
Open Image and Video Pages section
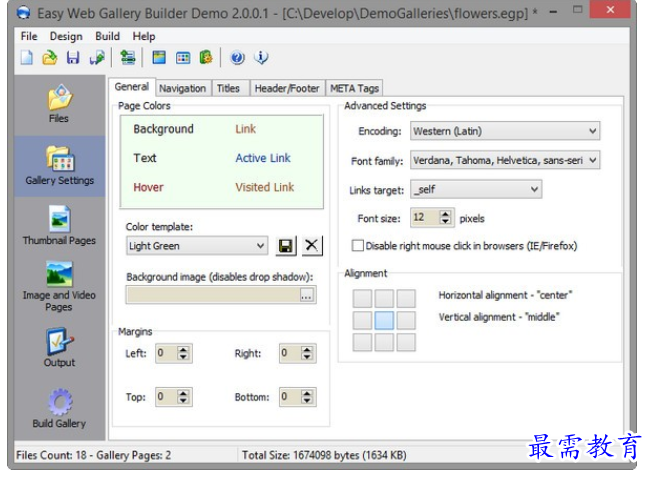[59, 286]
